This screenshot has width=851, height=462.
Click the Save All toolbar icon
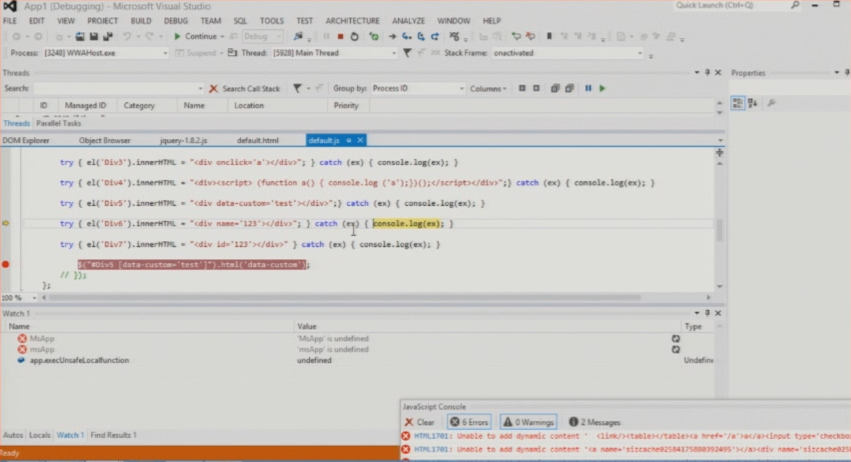click(x=108, y=36)
